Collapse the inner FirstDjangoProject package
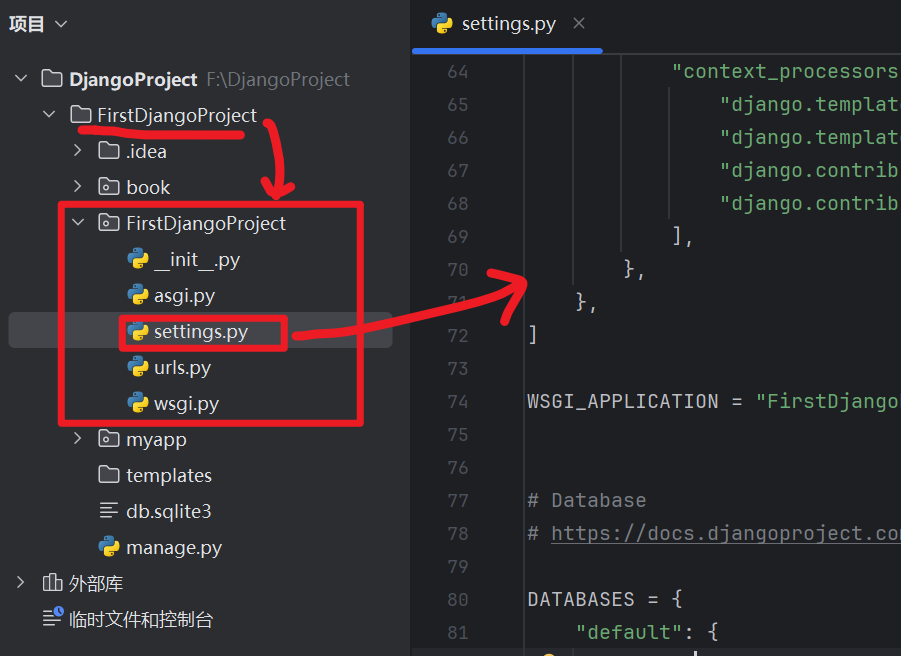901x656 pixels. (78, 222)
